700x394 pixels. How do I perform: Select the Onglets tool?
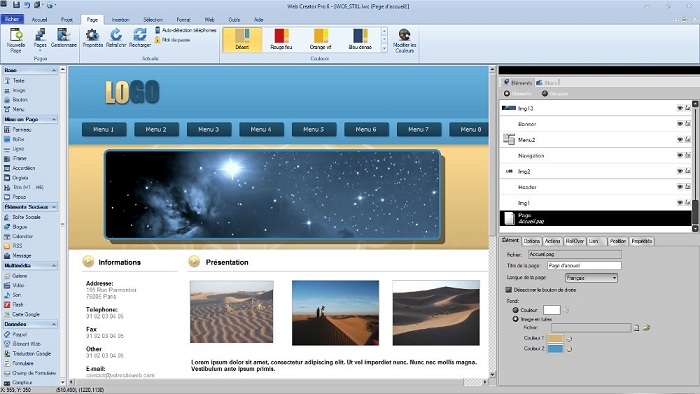tap(17, 178)
